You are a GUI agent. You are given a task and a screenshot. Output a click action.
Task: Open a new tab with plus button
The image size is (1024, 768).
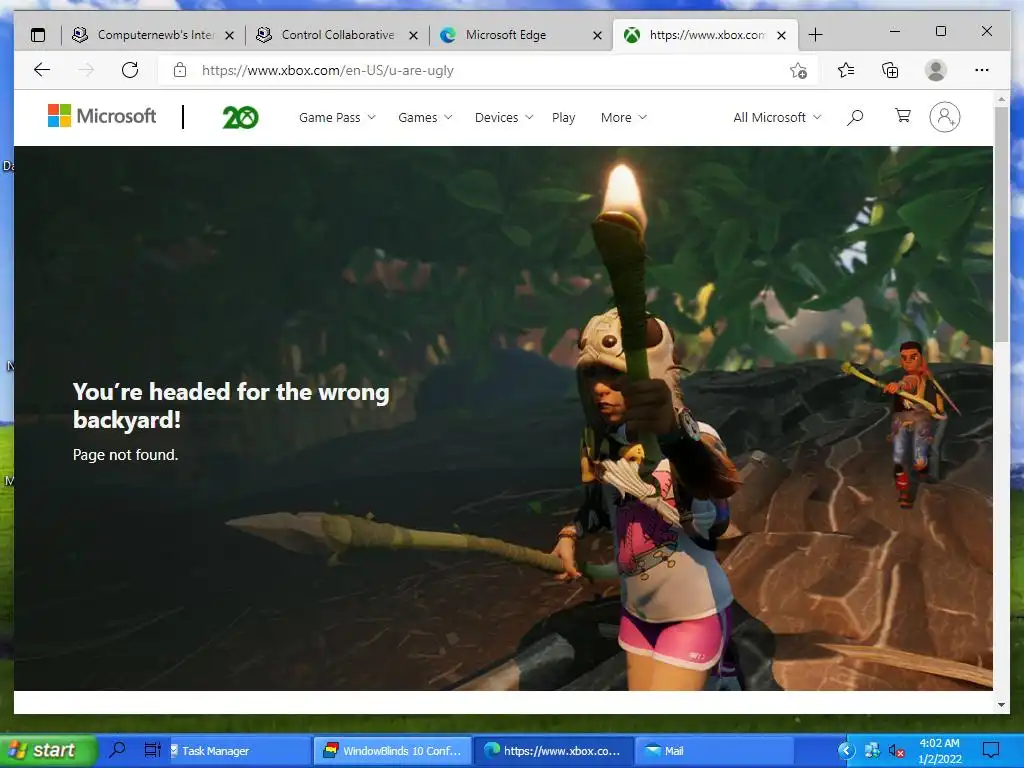(x=816, y=35)
